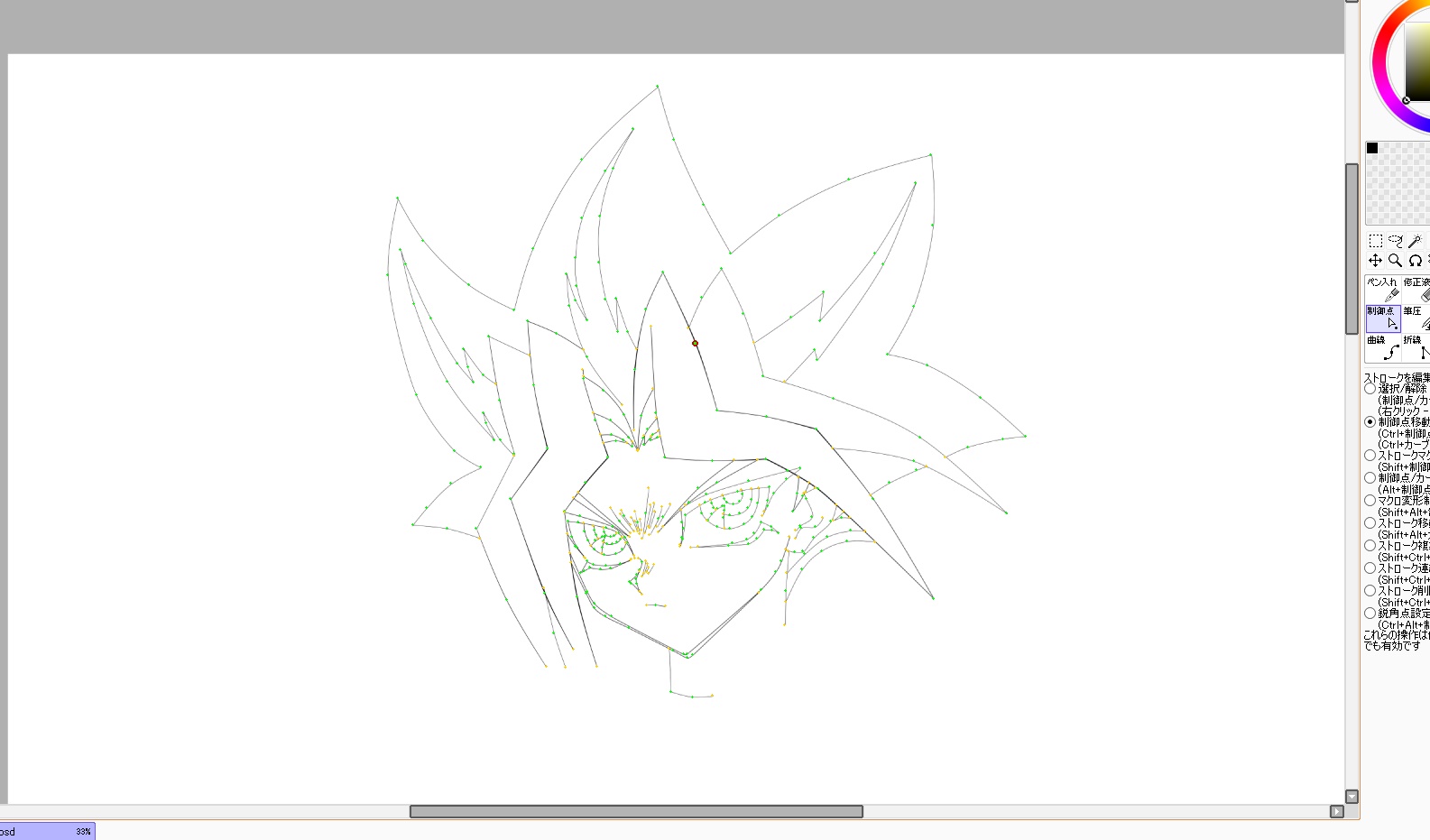Switch to the psd 33% document tab
This screenshot has width=1430, height=840.
[47, 832]
